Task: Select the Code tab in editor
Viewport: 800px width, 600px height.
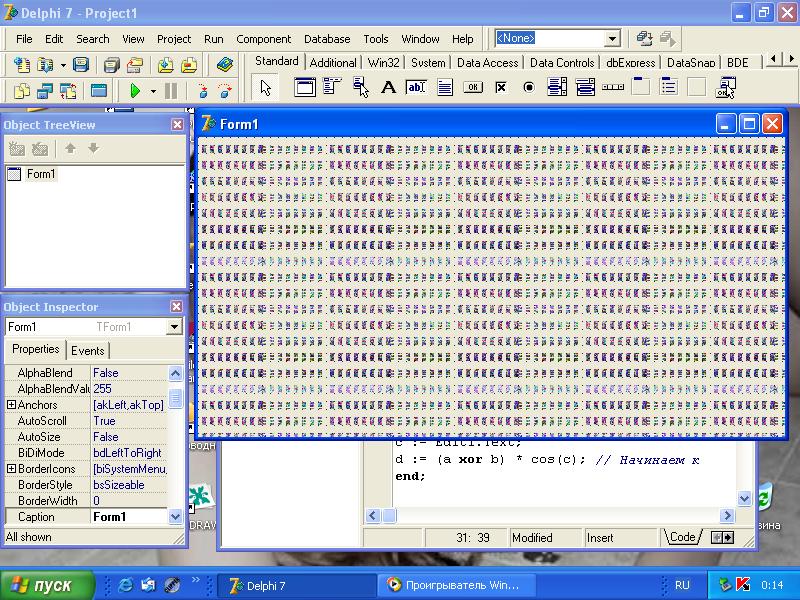Action: coord(682,537)
